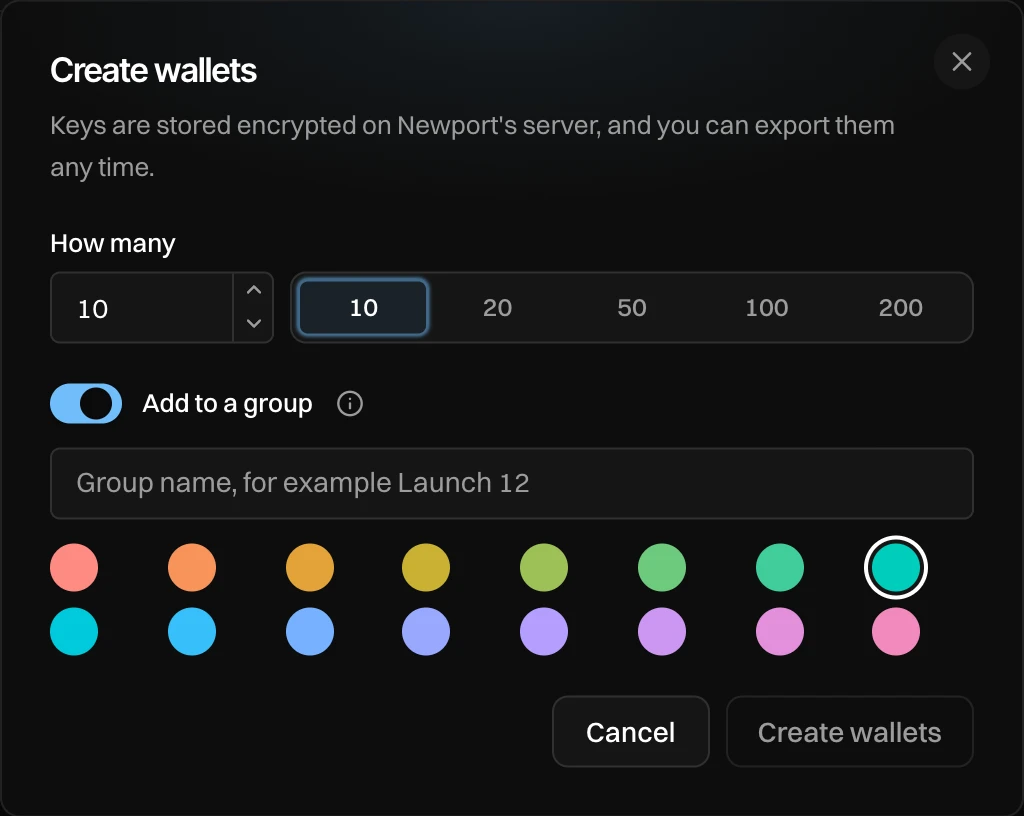1024x816 pixels.
Task: Pick the sky blue color swatch
Action: [192, 631]
